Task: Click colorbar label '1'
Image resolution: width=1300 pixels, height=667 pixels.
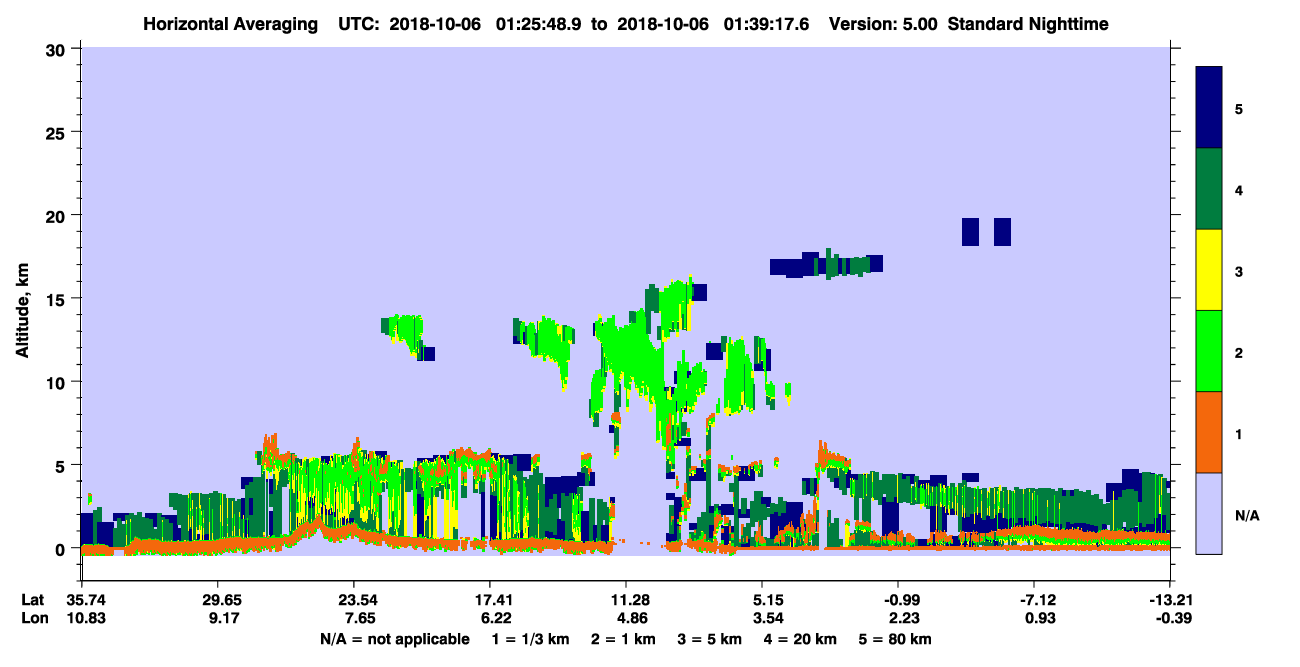Action: pyautogui.click(x=1238, y=434)
